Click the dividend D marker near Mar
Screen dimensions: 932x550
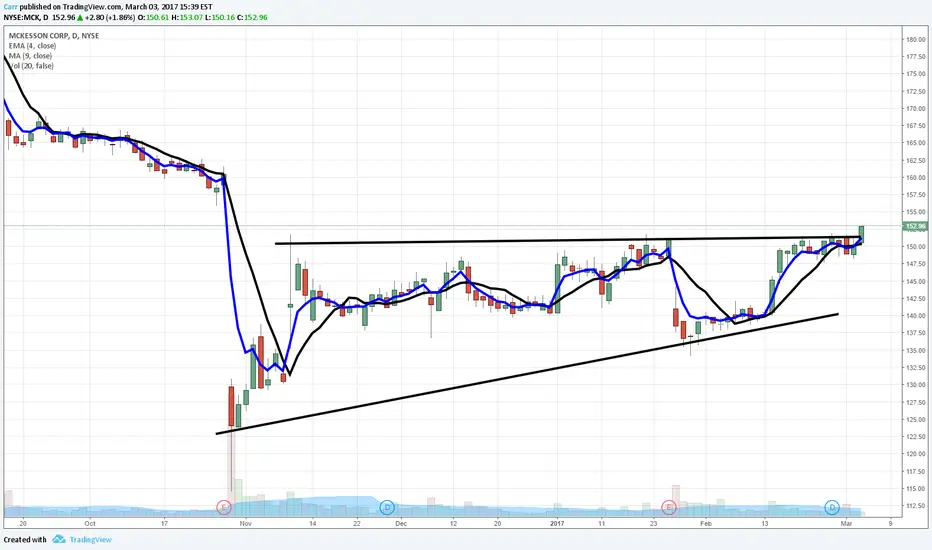pos(832,507)
